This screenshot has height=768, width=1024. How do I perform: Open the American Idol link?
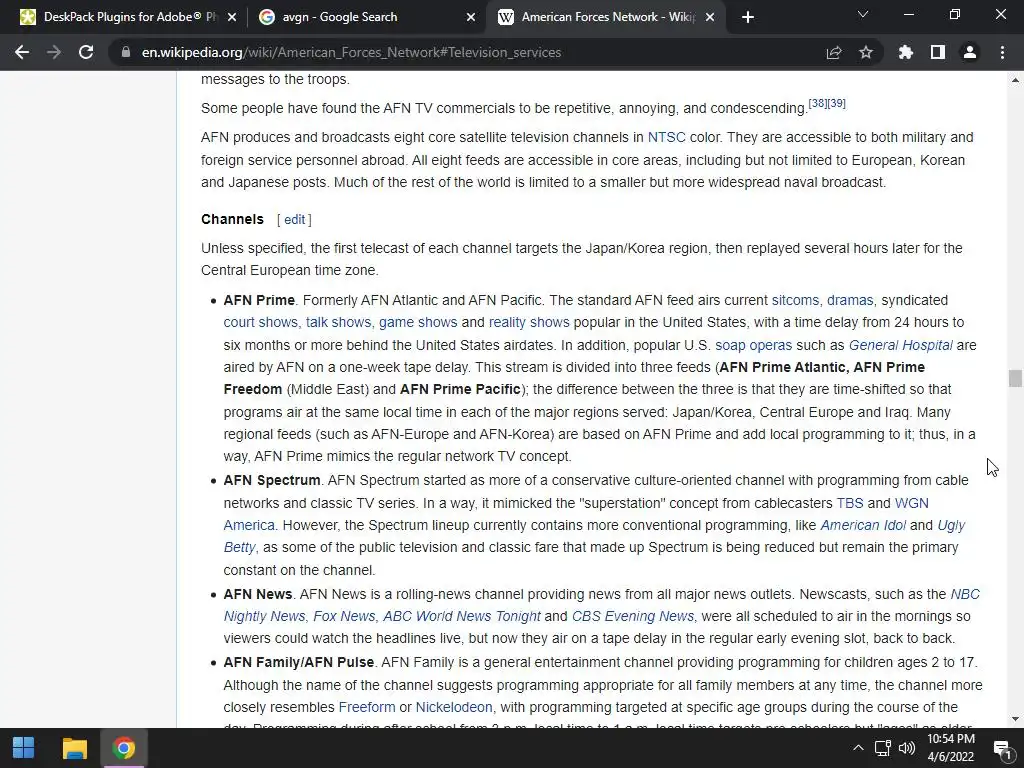tap(863, 525)
